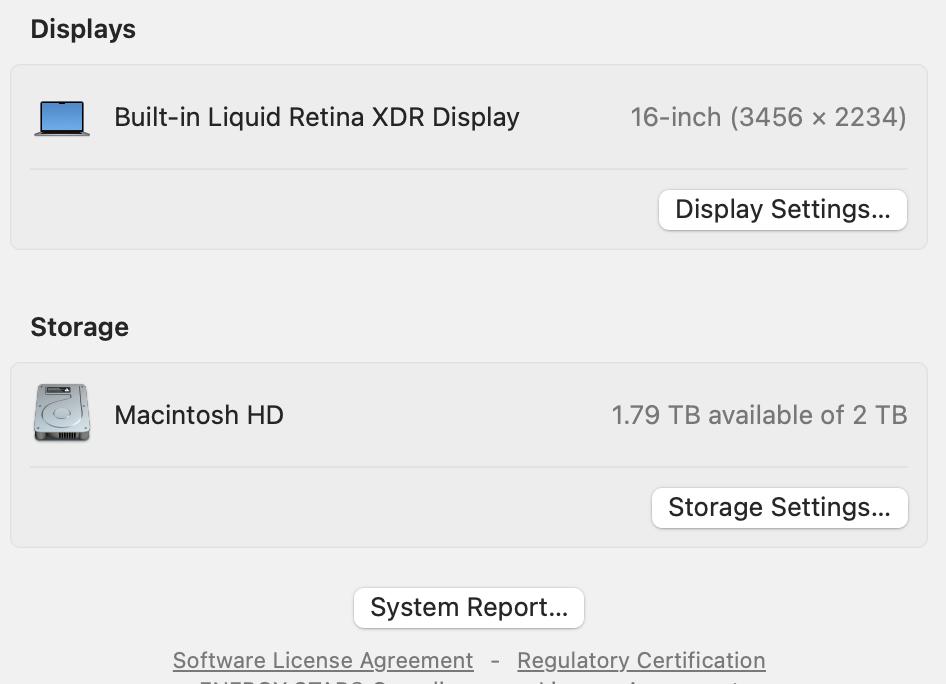Open the Software License Agreement link
The height and width of the screenshot is (684, 946).
pyautogui.click(x=323, y=661)
